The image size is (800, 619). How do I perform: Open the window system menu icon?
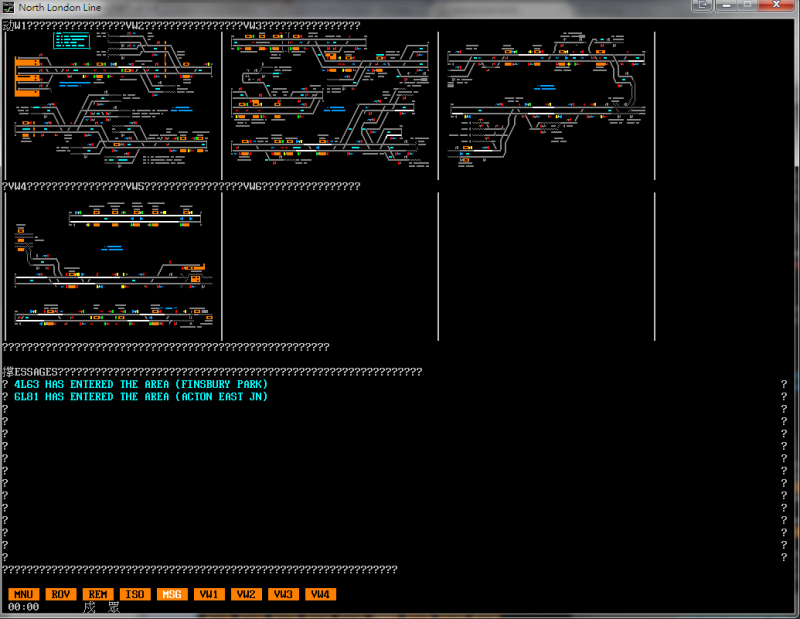pos(8,7)
